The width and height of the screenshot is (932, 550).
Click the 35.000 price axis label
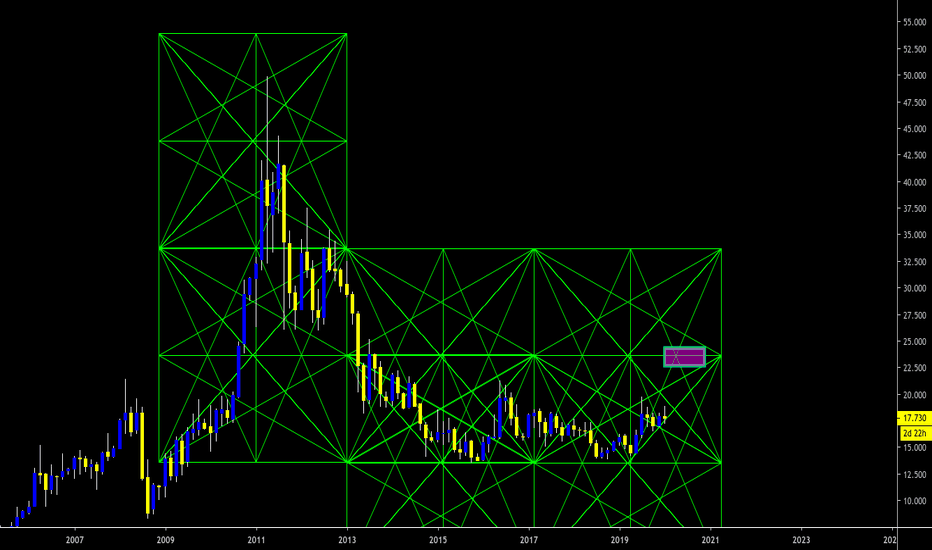coord(915,235)
